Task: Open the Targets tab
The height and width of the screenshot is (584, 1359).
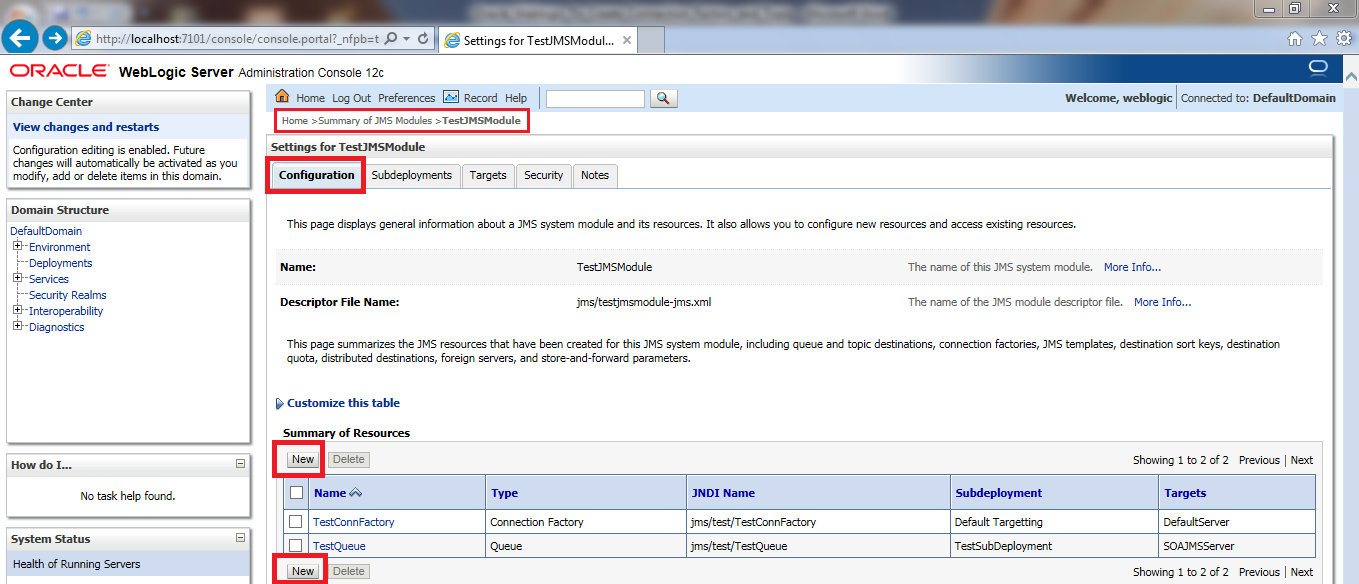Action: (x=488, y=176)
